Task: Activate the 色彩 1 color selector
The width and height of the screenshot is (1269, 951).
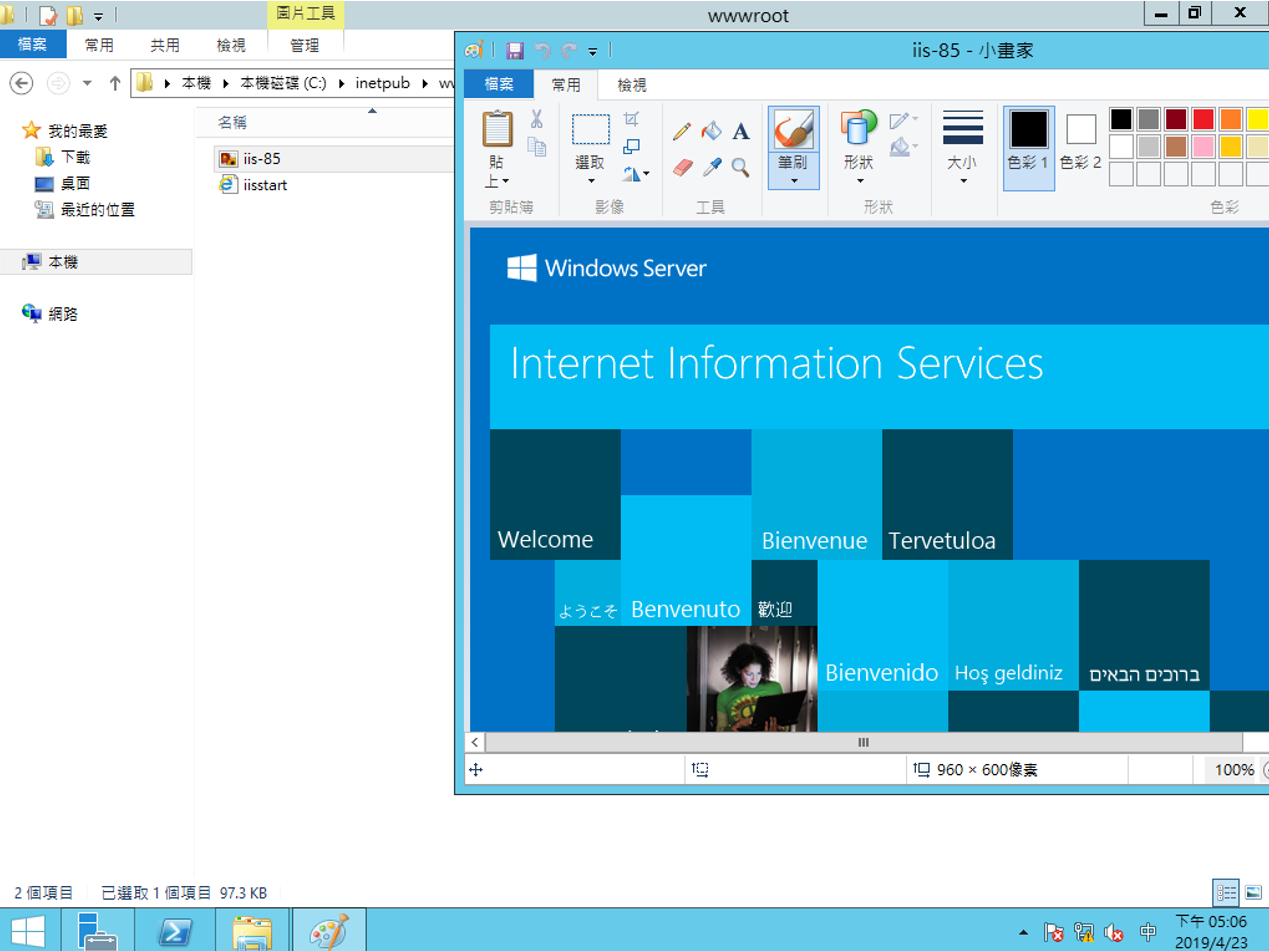Action: coord(1028,148)
